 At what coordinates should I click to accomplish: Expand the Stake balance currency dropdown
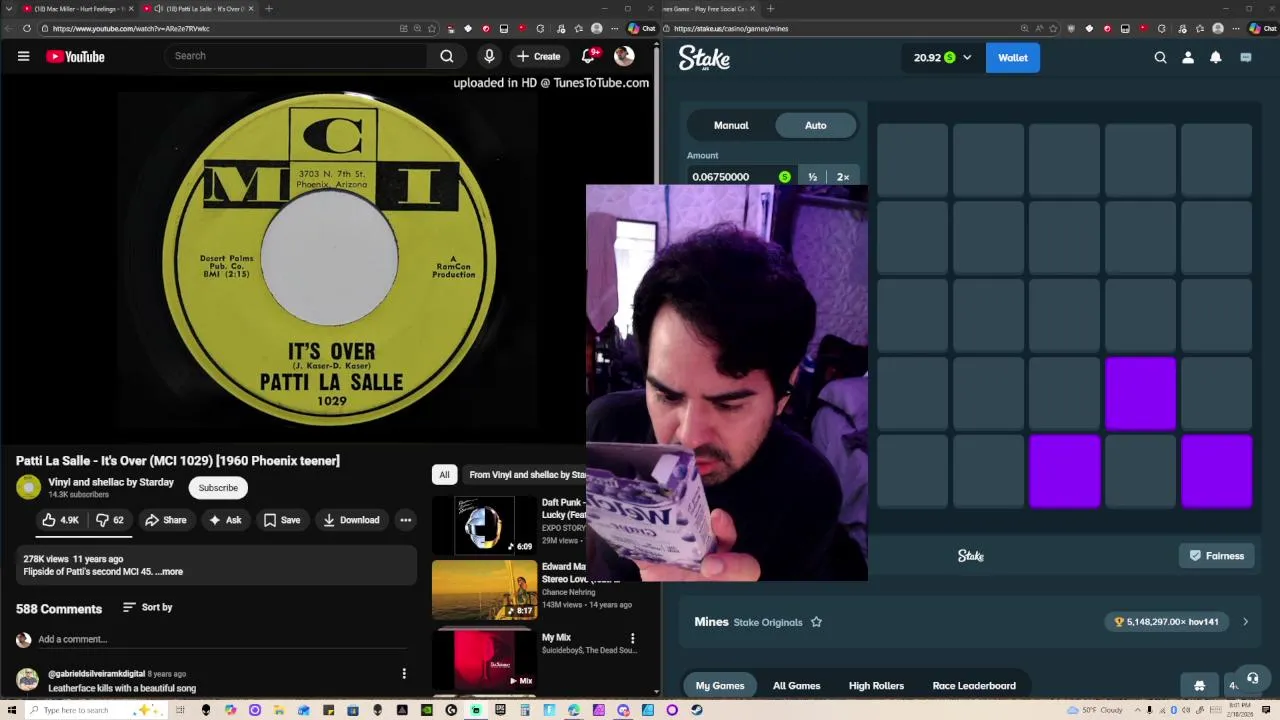point(966,58)
